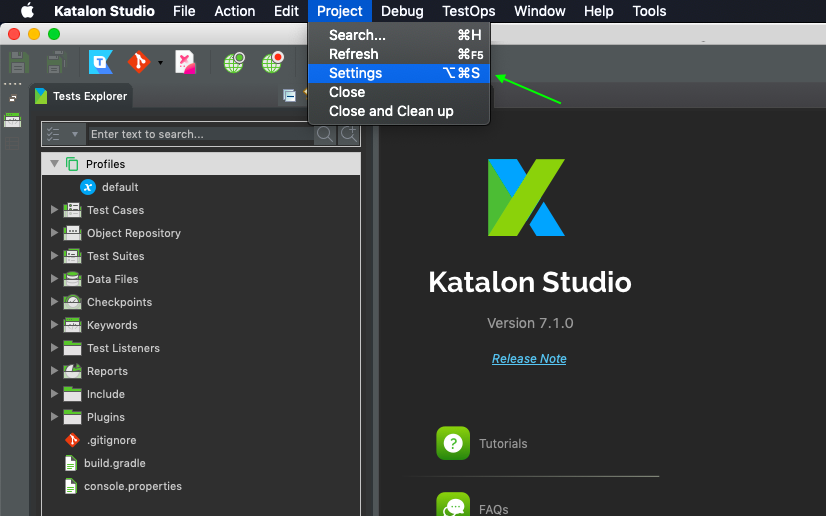826x516 pixels.
Task: Click the Test Cases folder icon
Action: [72, 210]
